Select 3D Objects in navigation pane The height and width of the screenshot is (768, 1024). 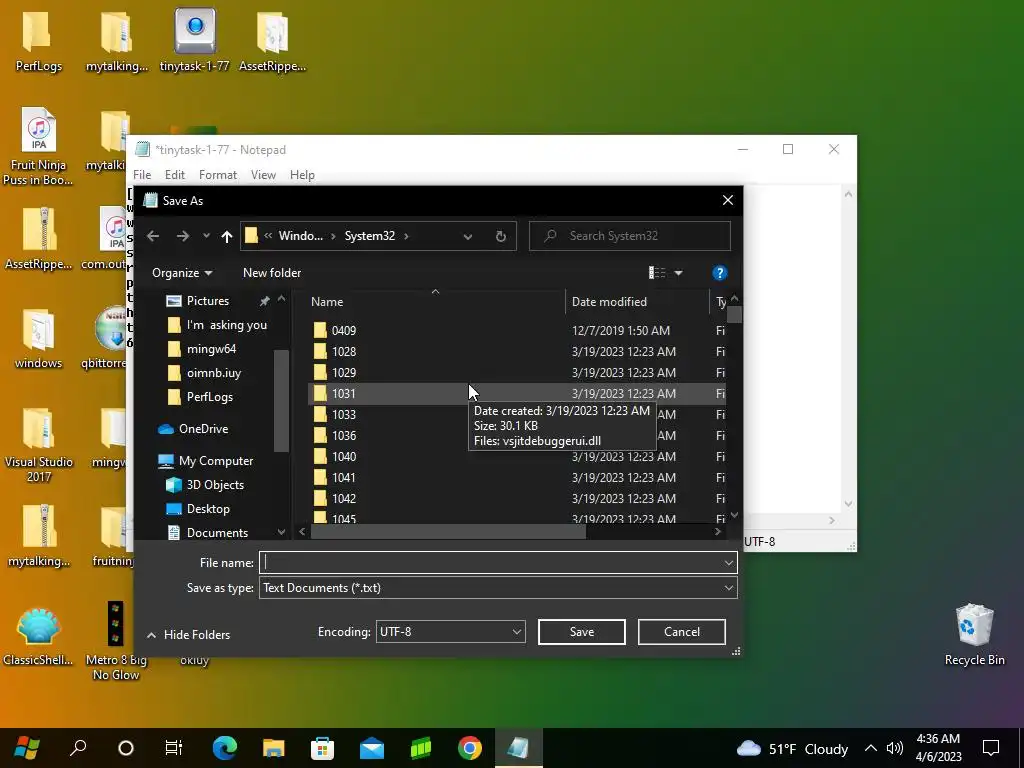215,485
